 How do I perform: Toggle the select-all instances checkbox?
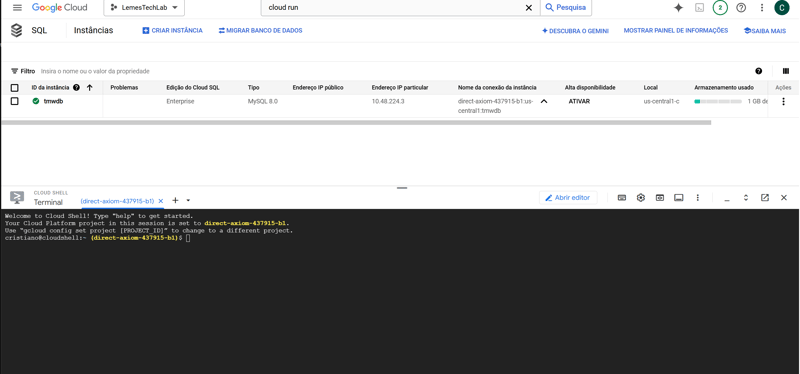15,88
